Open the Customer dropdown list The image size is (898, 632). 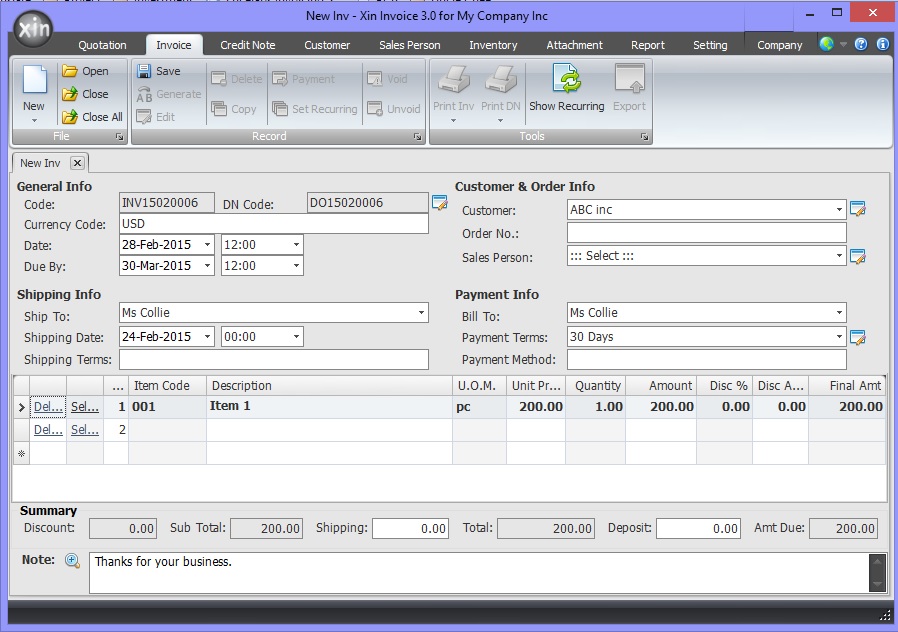(x=839, y=210)
